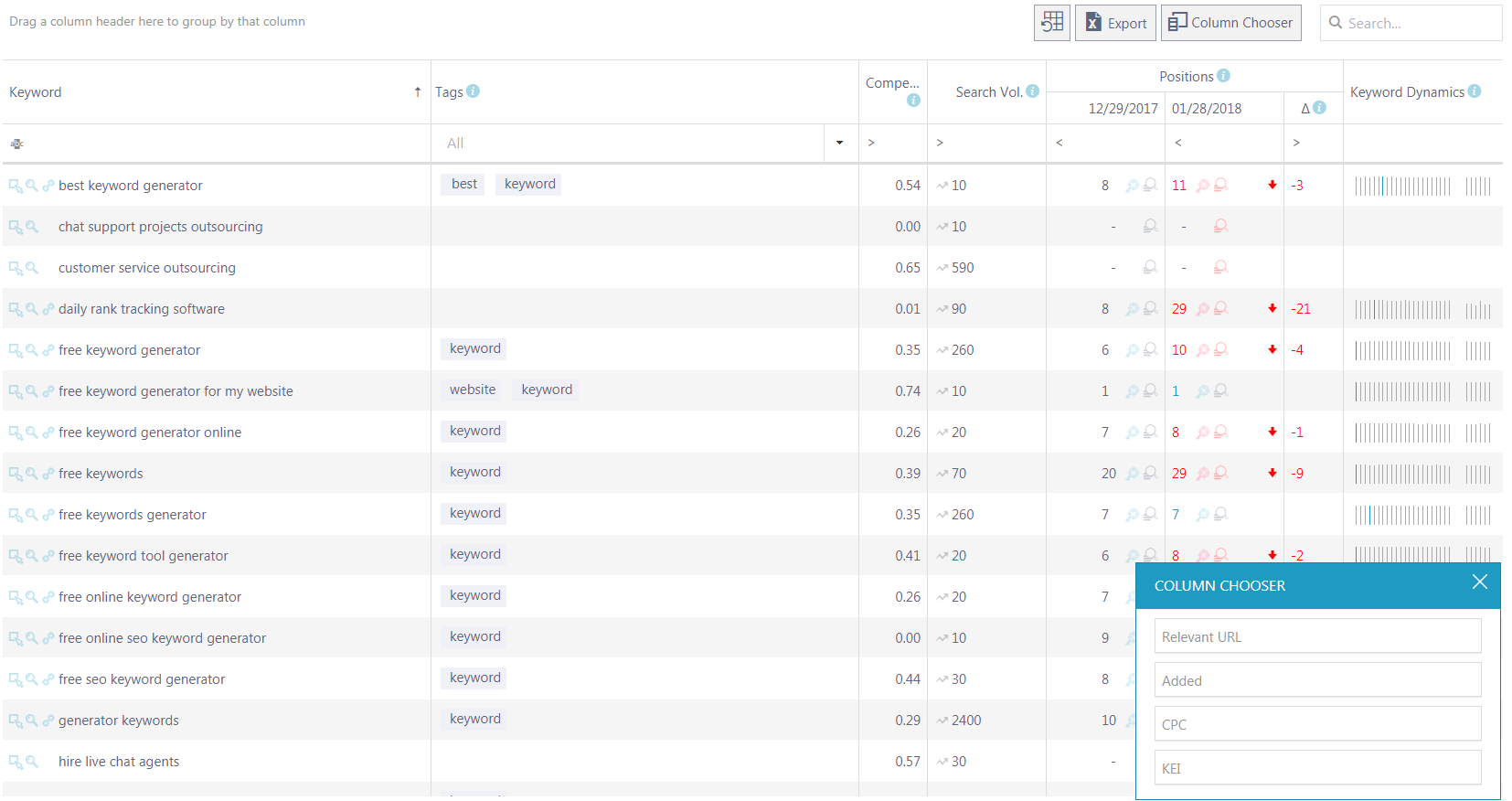The image size is (1512, 801).
Task: Open Keyword filter operator icon
Action: [x=16, y=144]
